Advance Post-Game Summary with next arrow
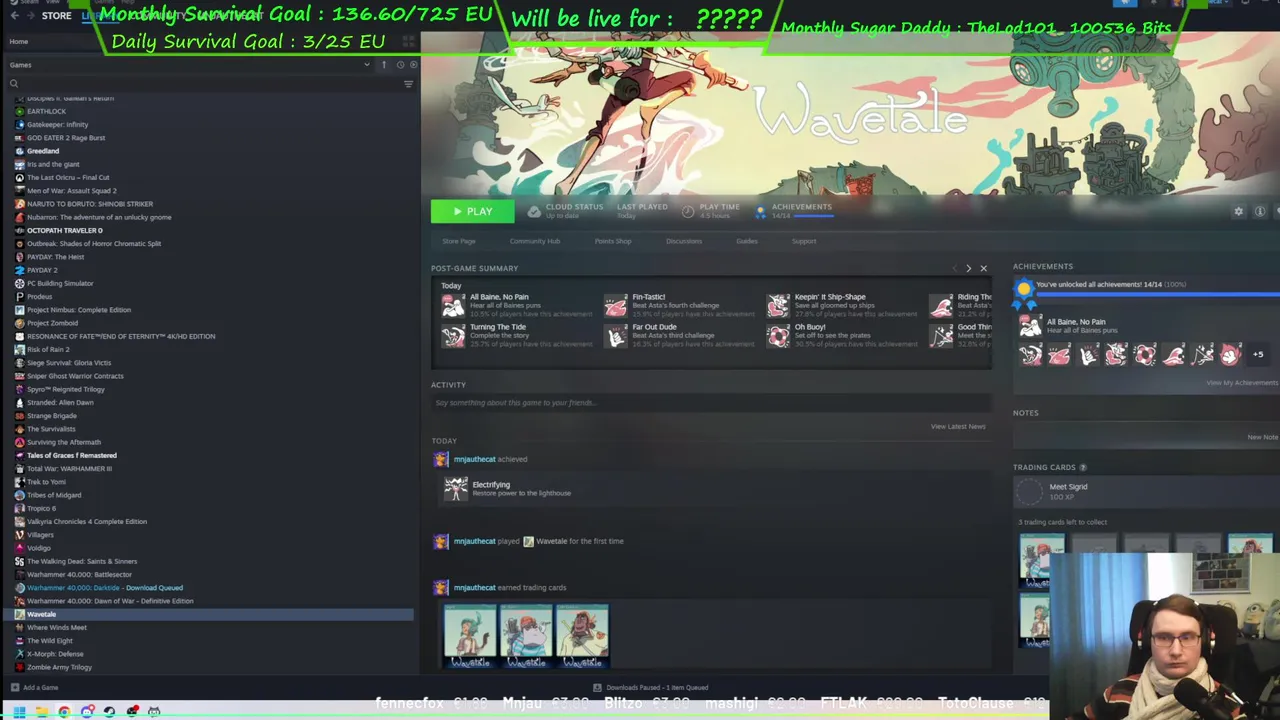The width and height of the screenshot is (1280, 720). [968, 268]
